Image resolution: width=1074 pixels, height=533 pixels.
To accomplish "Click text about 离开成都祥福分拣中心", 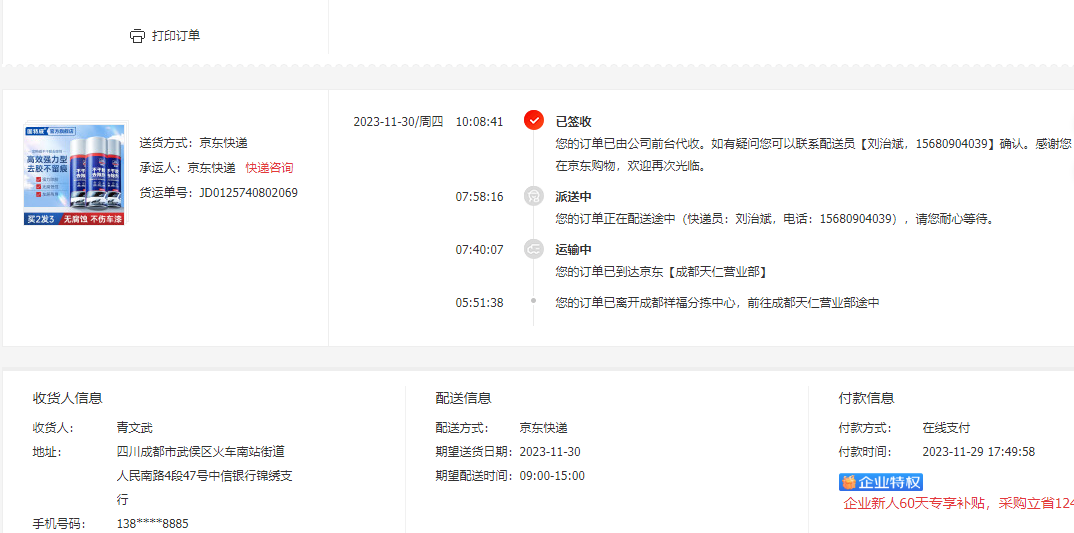I will (717, 302).
